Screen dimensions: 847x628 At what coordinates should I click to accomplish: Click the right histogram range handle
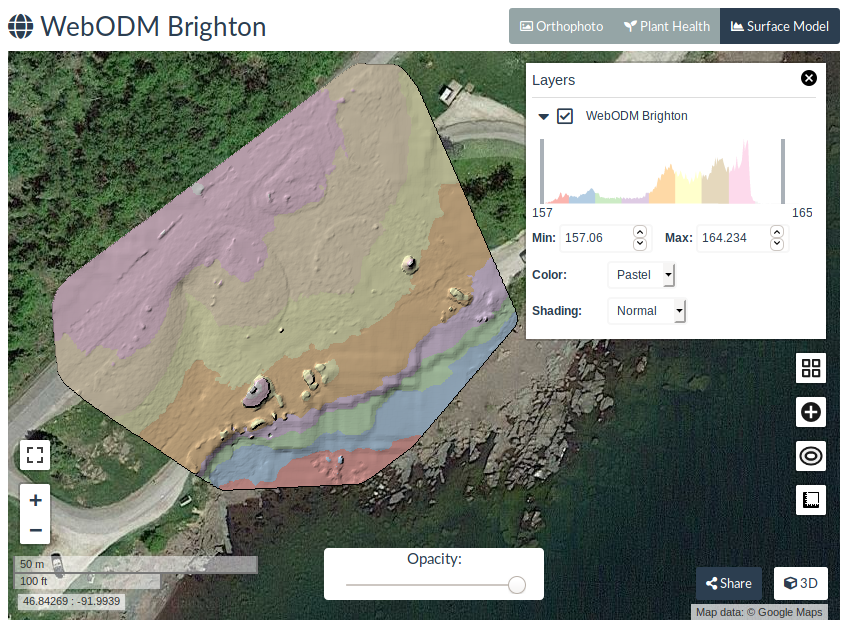tap(783, 171)
